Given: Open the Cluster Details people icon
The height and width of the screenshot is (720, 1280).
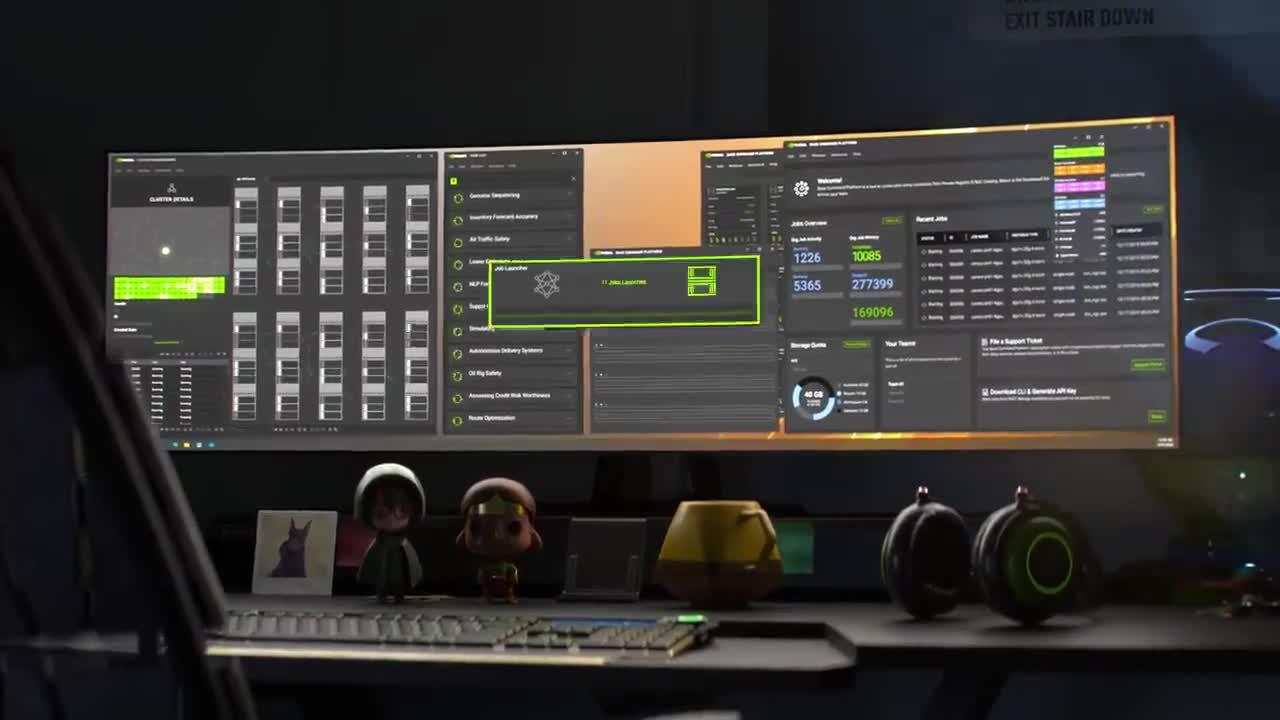Looking at the screenshot, I should click(171, 187).
